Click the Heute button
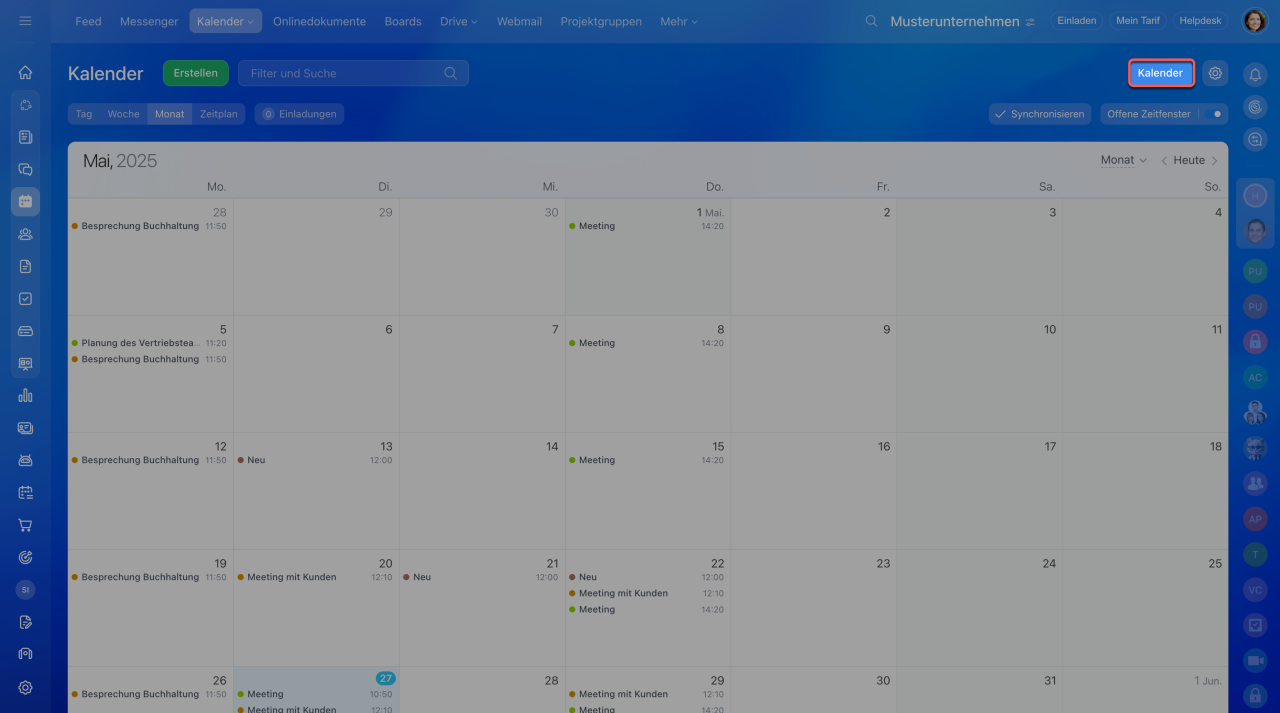Viewport: 1280px width, 713px height. [1189, 160]
